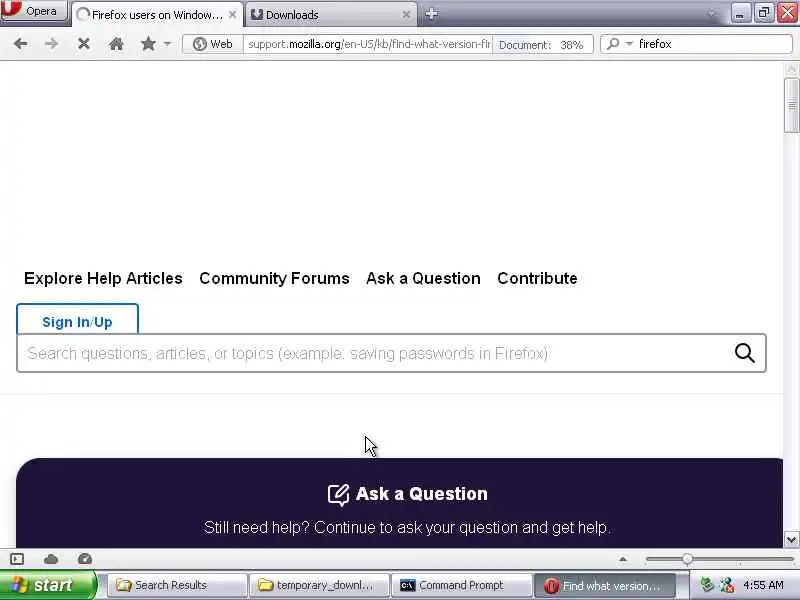Click the Opera Link cloud icon
The width and height of the screenshot is (800, 600).
[x=51, y=559]
